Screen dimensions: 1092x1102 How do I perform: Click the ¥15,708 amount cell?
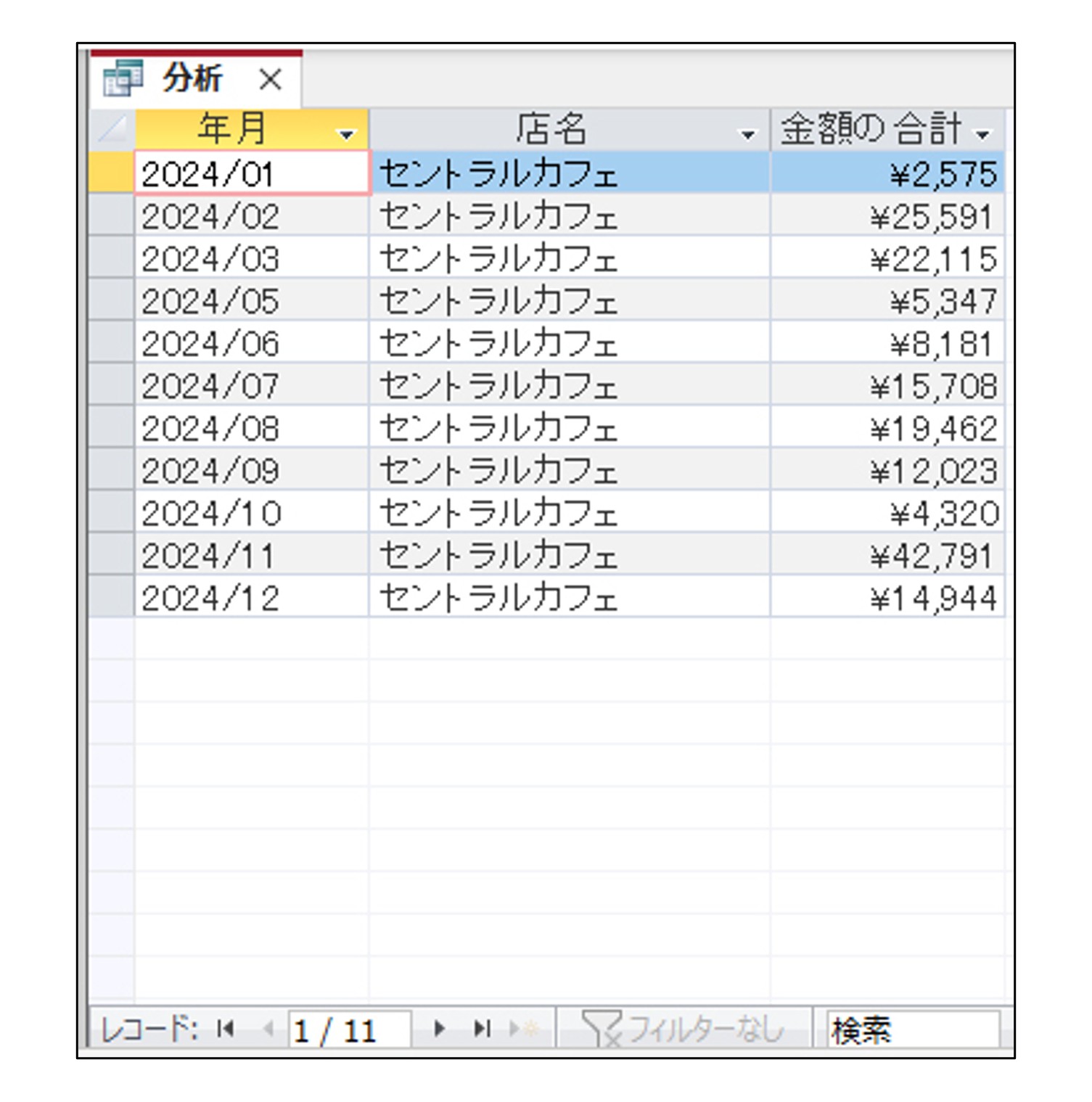[888, 385]
